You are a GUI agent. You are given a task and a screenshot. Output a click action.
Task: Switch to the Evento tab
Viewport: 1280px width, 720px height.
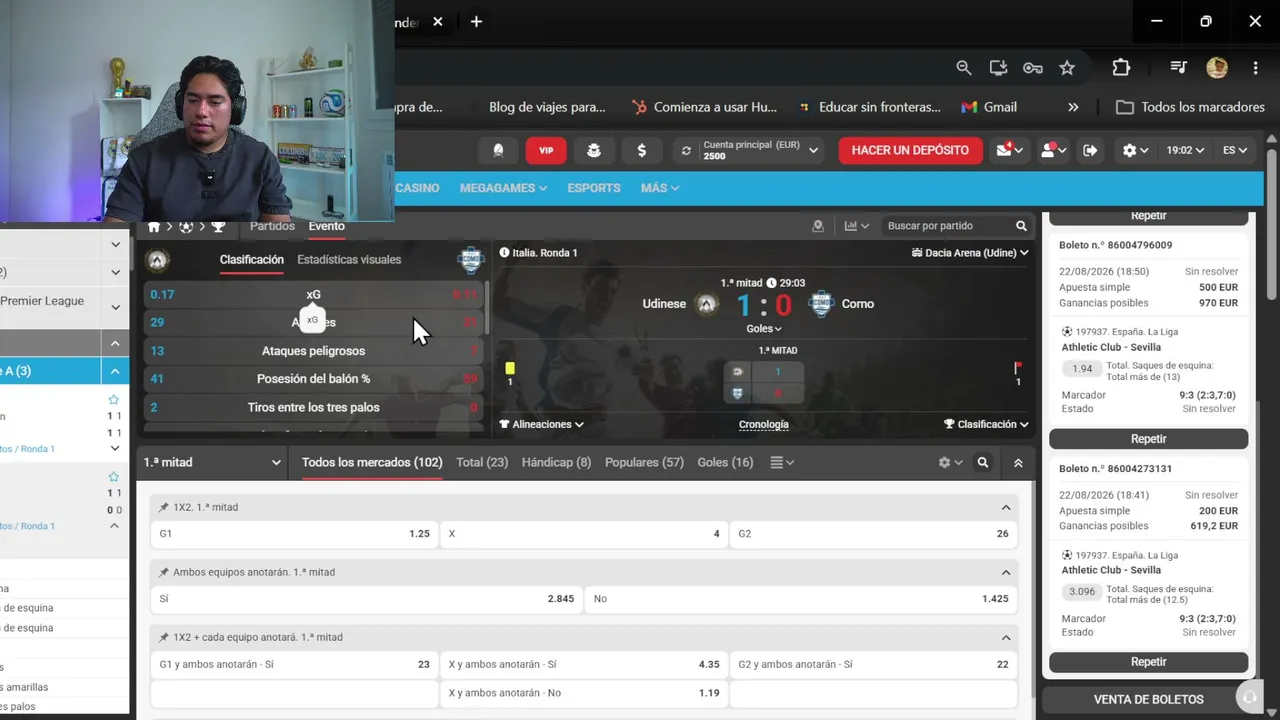point(326,226)
